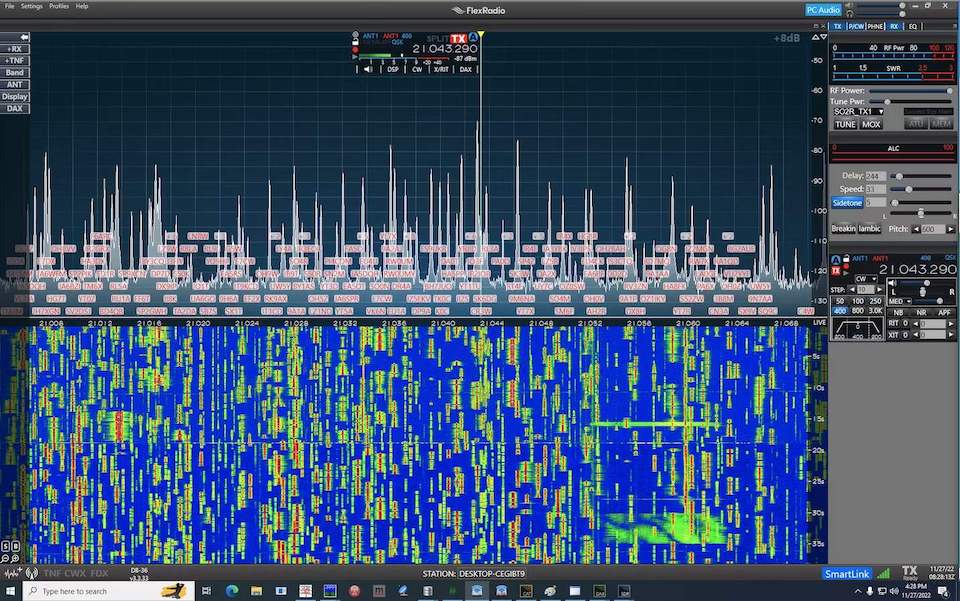The image size is (960, 601).
Task: Click the SmartLink status button
Action: click(847, 573)
